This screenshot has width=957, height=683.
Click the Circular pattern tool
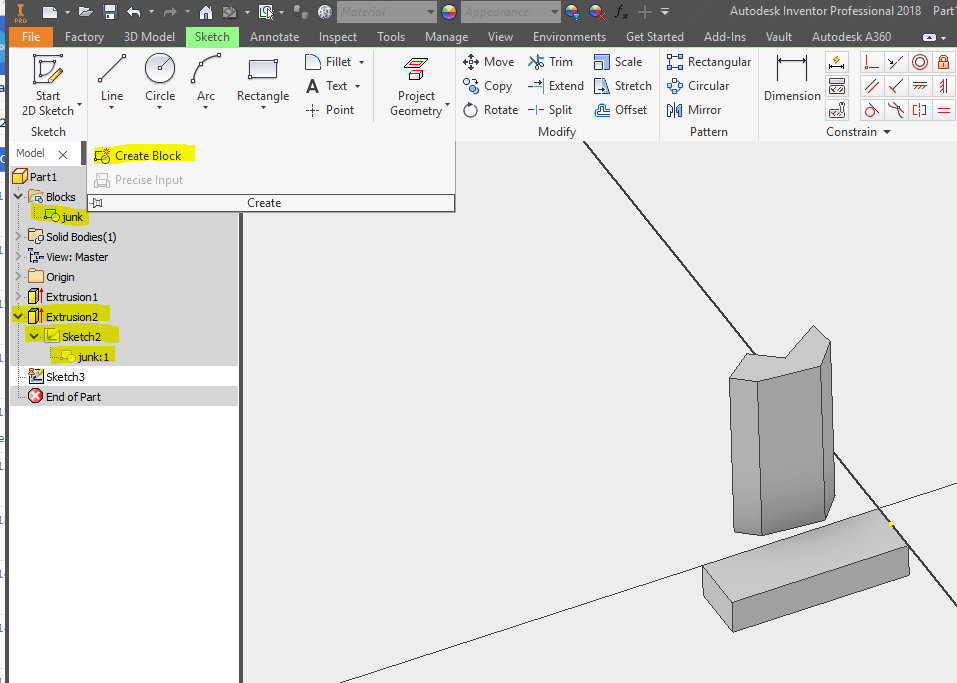pyautogui.click(x=698, y=86)
